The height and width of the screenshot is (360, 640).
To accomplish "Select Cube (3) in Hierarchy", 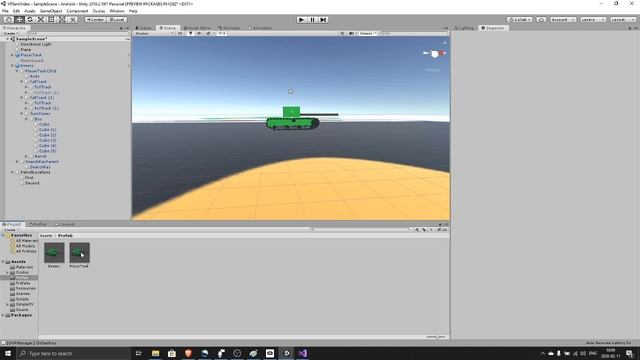I will pos(48,140).
